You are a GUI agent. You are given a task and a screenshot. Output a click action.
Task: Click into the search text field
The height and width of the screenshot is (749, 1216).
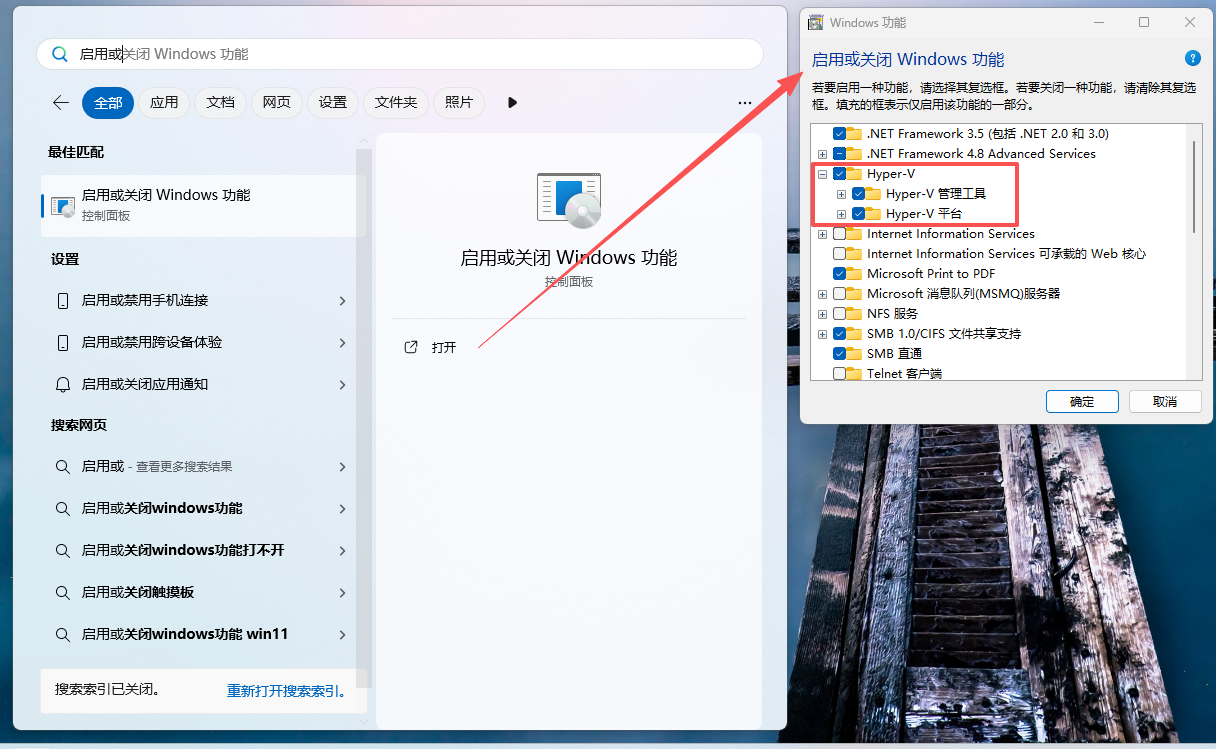click(400, 54)
